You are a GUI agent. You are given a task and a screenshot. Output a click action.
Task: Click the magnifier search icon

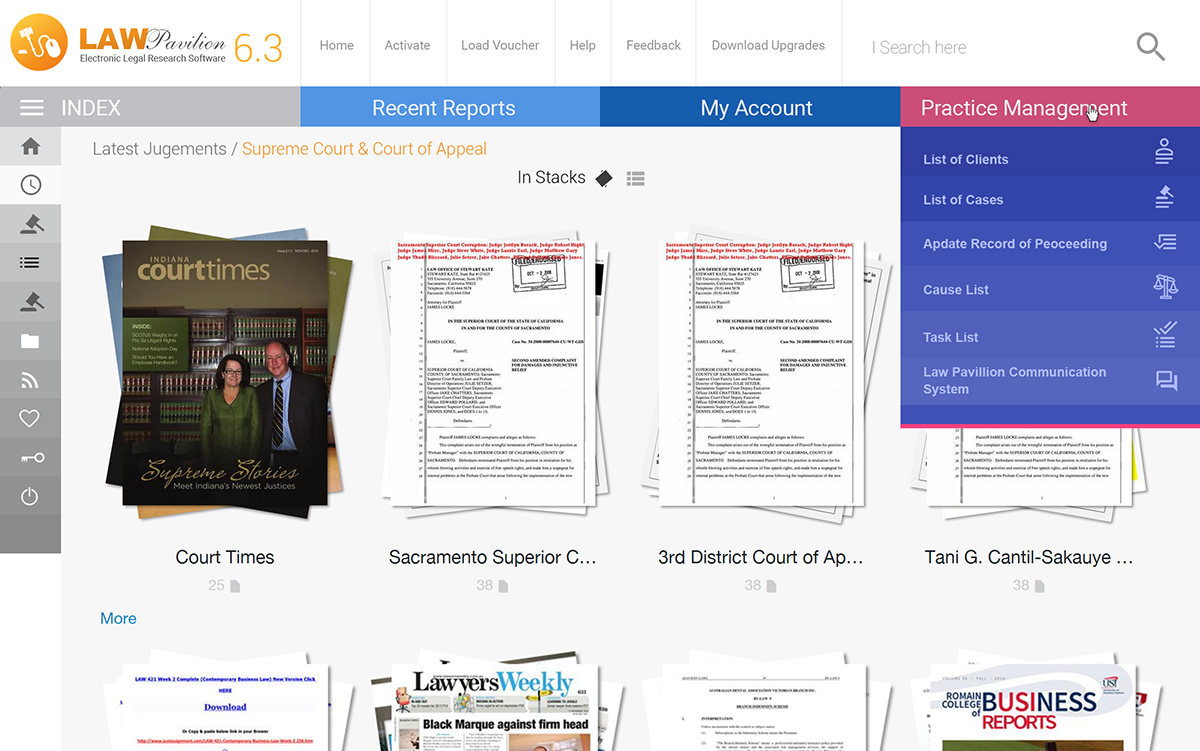tap(1151, 46)
